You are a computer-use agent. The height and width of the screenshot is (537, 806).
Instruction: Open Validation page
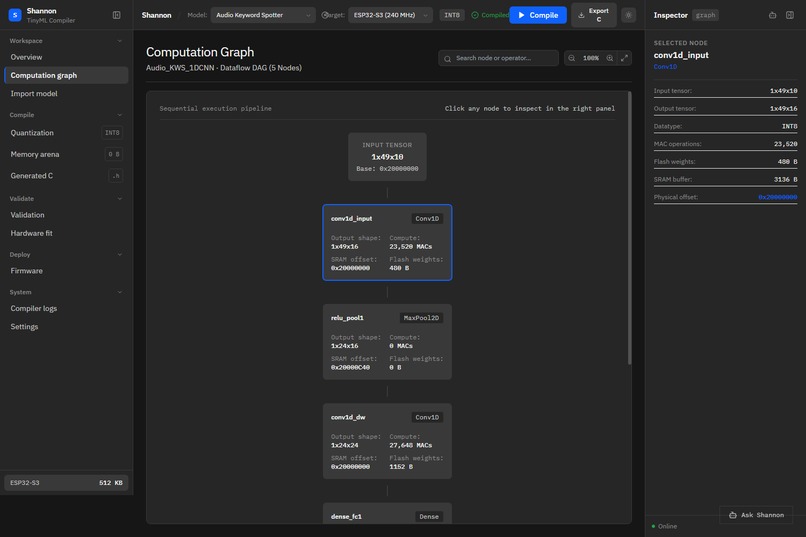pyautogui.click(x=66, y=215)
